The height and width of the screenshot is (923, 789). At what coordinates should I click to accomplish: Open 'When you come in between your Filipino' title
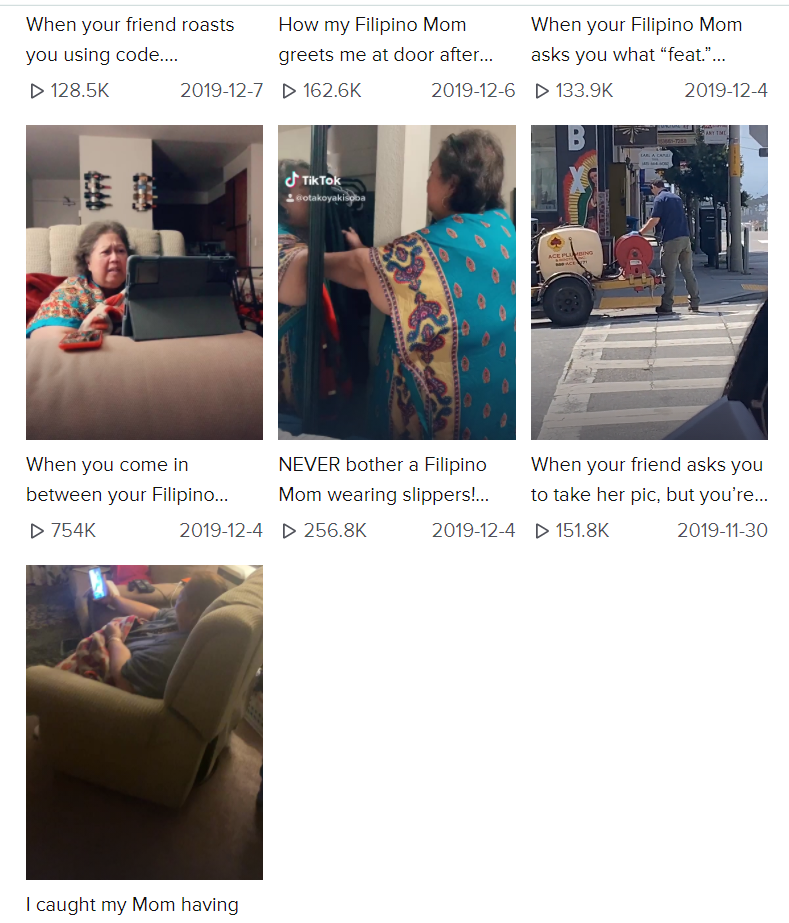[x=127, y=480]
